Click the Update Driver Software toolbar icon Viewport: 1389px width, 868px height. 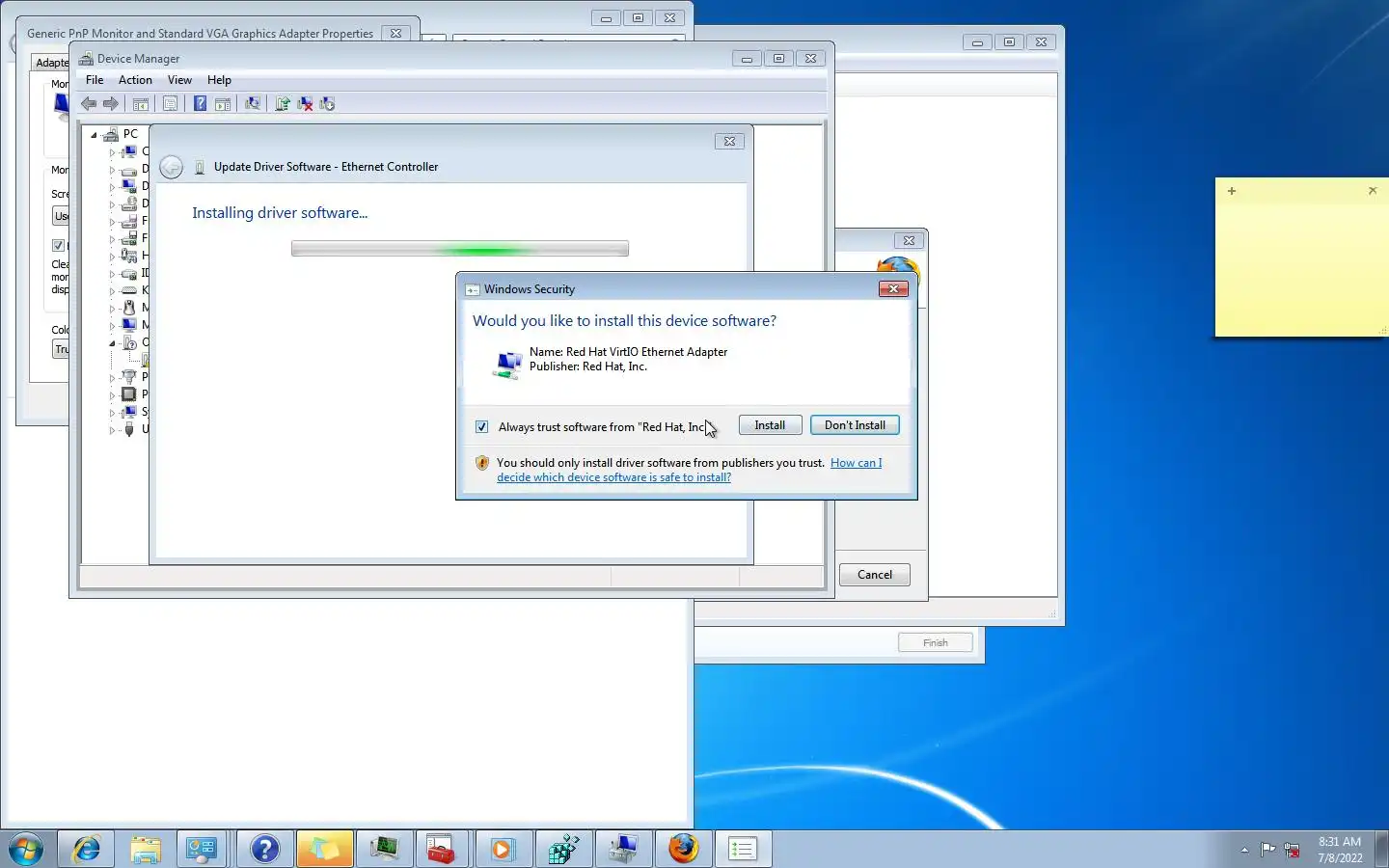[x=283, y=104]
